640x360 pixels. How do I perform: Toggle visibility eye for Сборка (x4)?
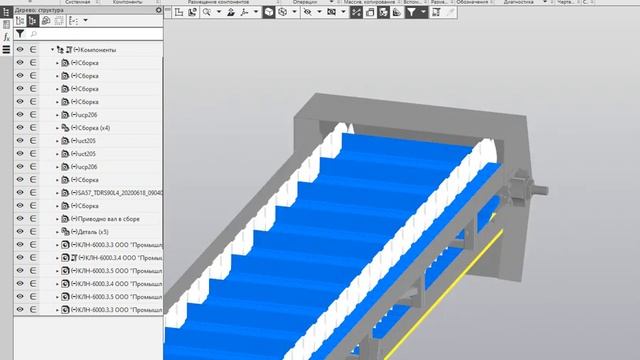pyautogui.click(x=20, y=127)
